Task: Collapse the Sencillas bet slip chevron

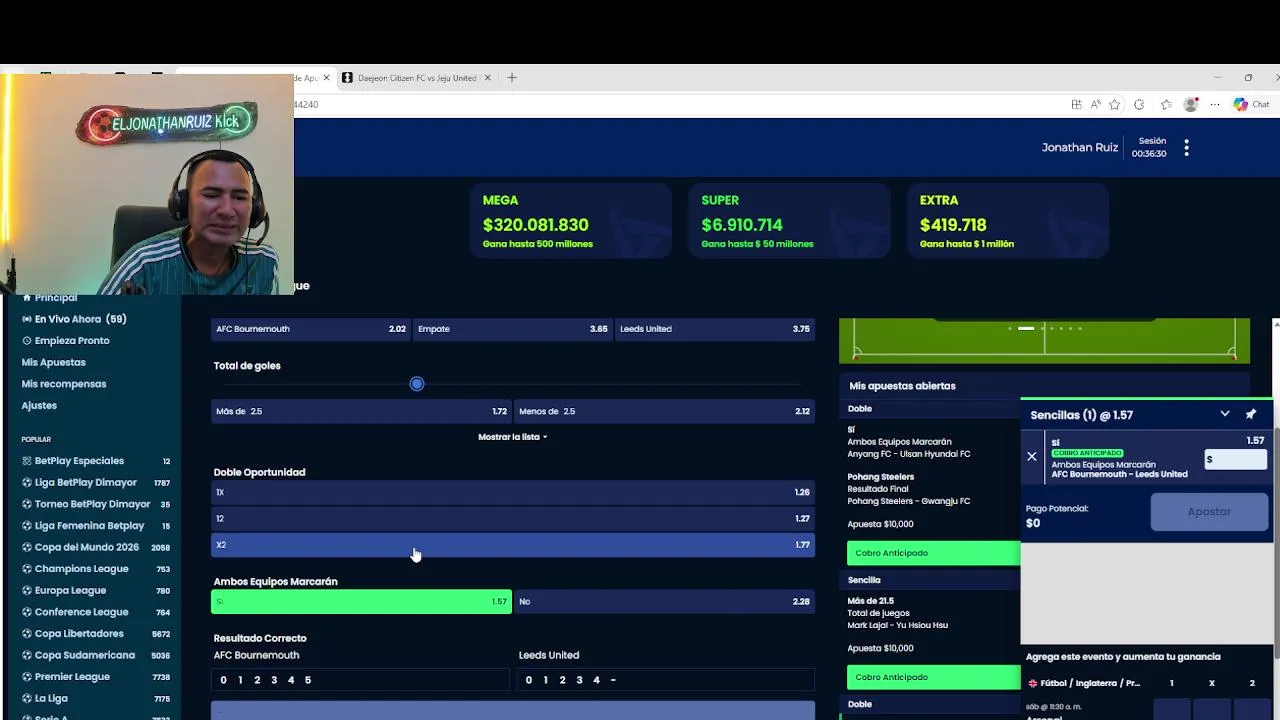Action: (1225, 414)
